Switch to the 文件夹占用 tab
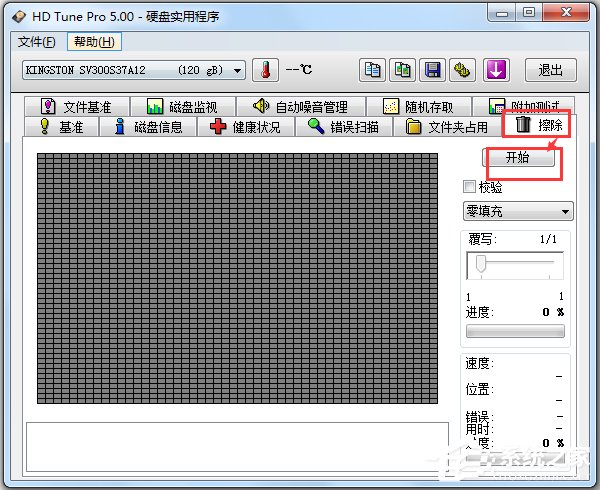The width and height of the screenshot is (600, 490). [448, 127]
